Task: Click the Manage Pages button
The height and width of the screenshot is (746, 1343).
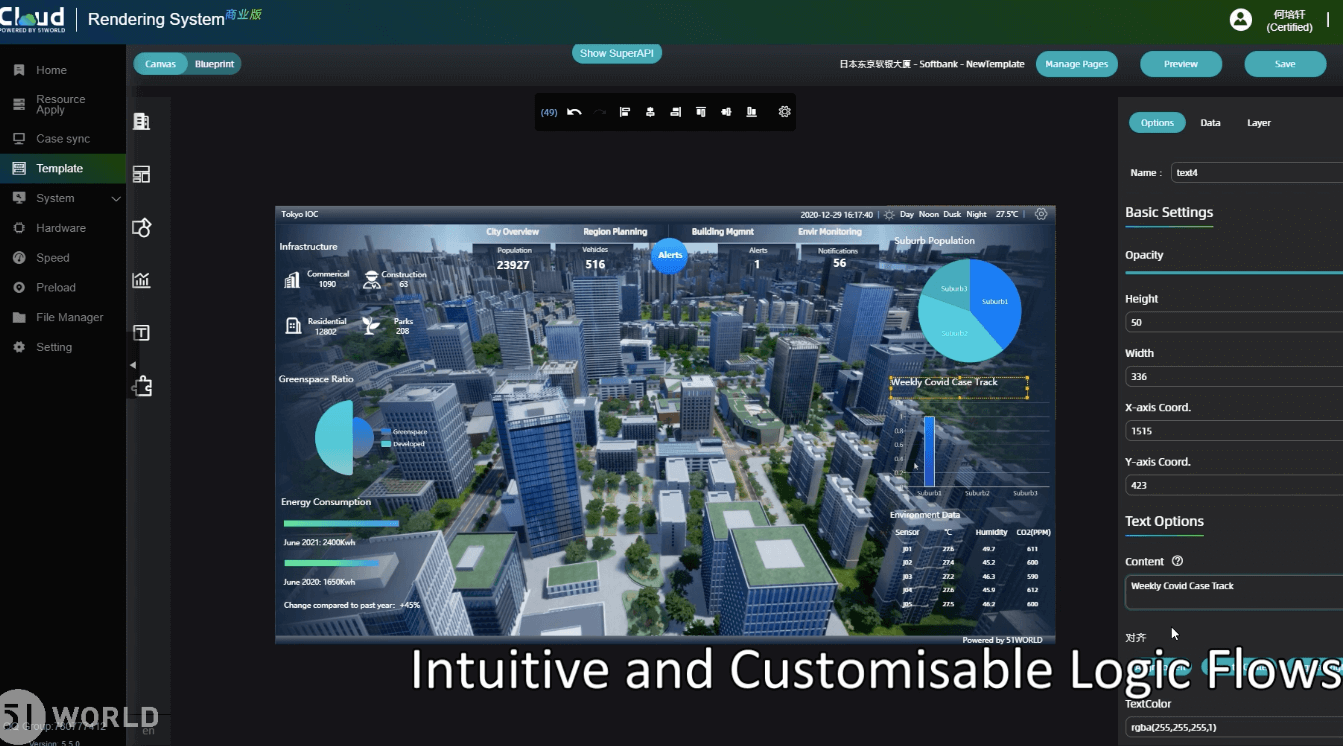Action: click(x=1076, y=64)
